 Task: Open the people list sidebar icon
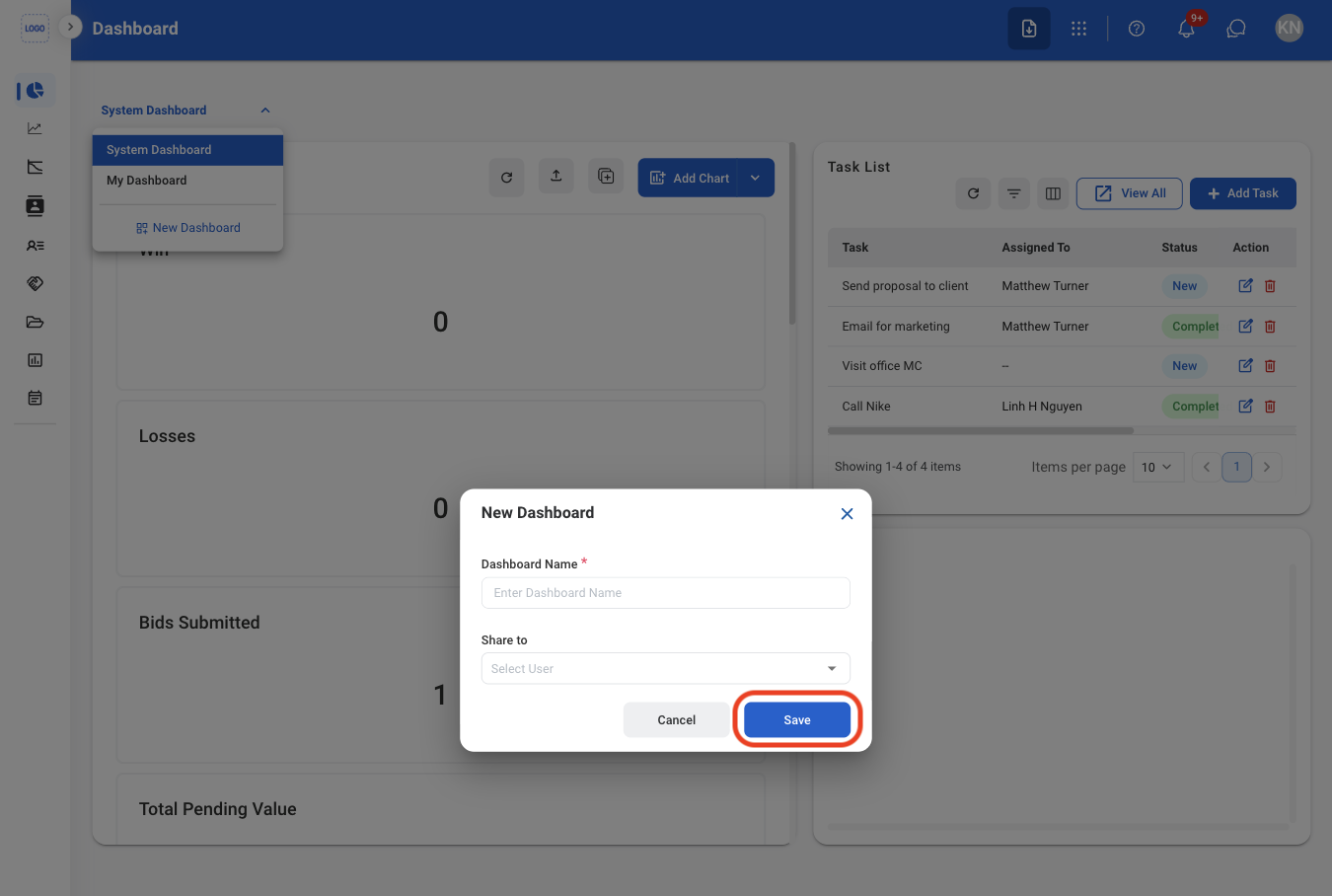[35, 246]
